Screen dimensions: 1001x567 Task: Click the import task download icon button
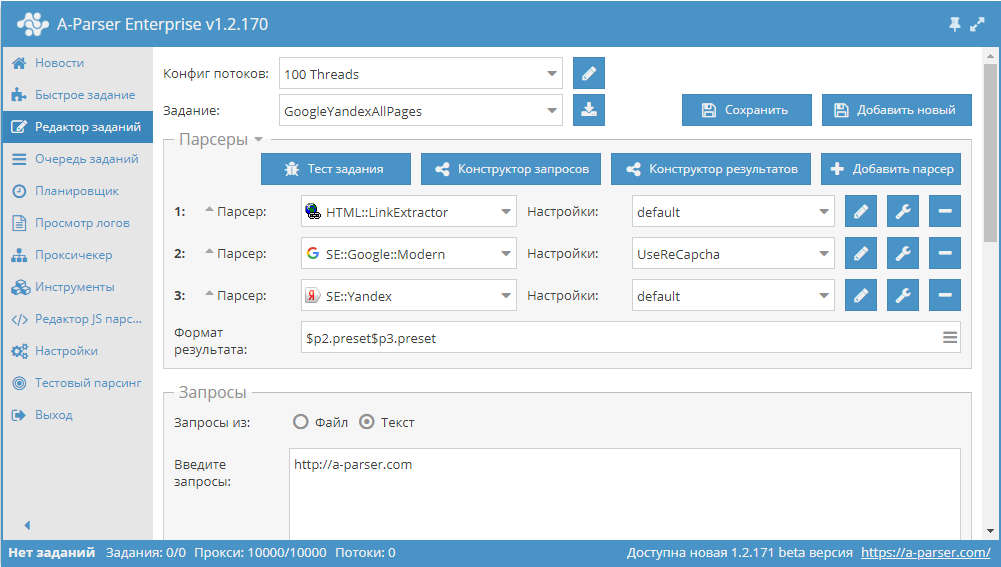tap(589, 110)
